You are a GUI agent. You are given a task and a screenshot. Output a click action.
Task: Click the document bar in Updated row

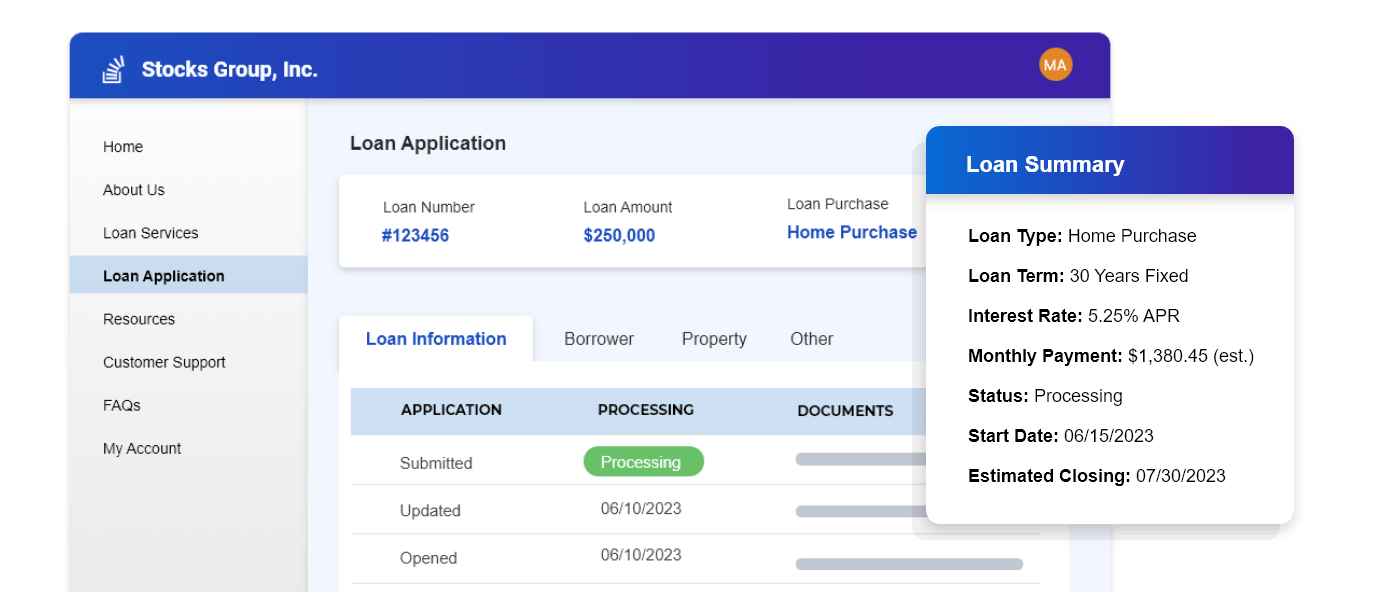click(x=861, y=511)
